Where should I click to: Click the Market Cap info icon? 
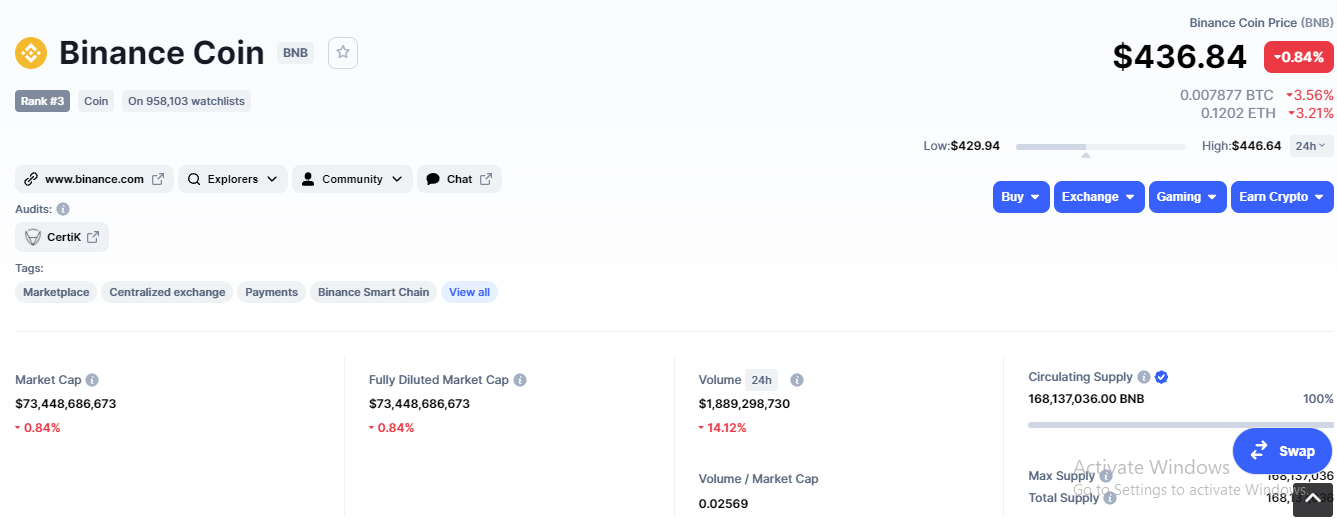point(92,380)
